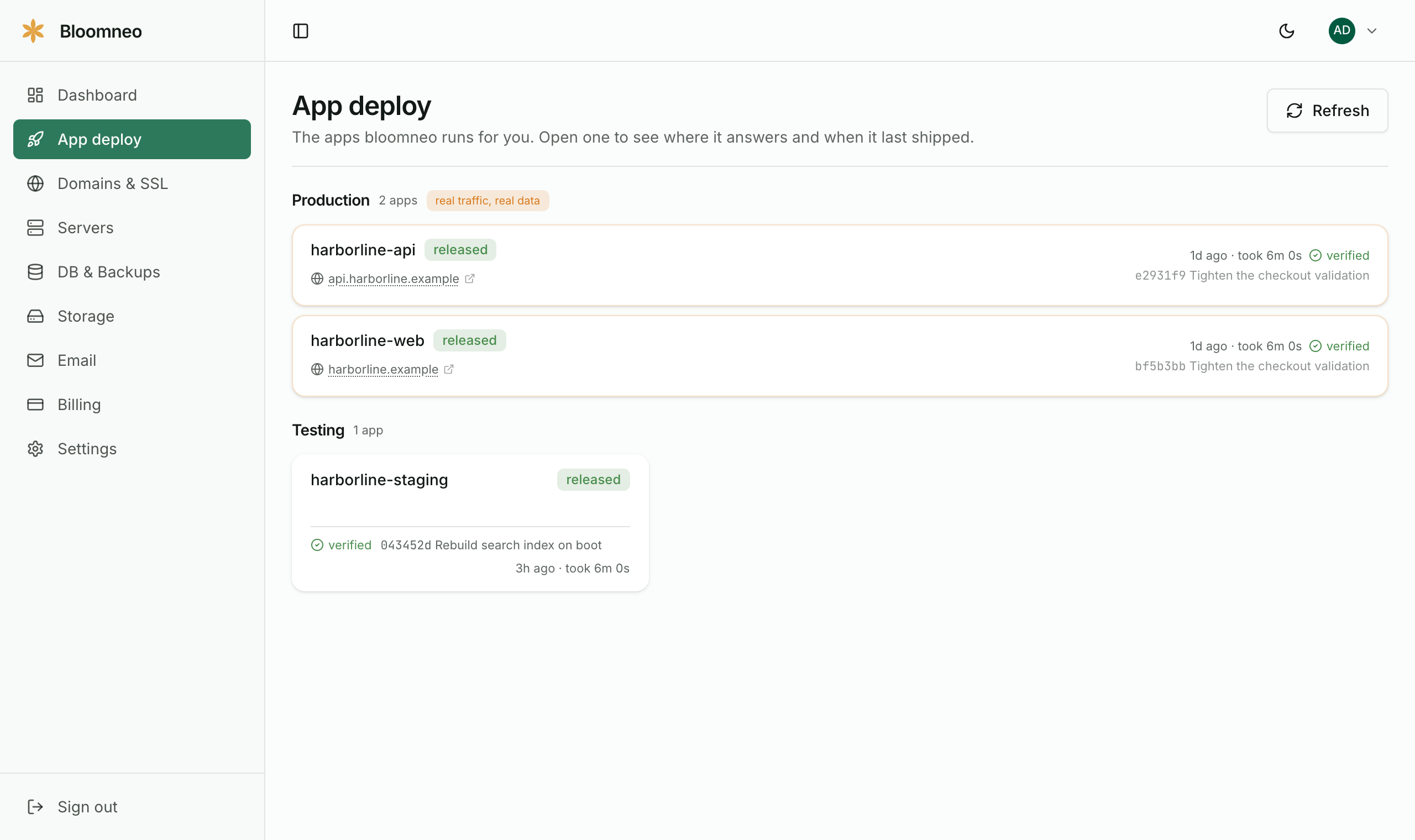
Task: Click released badge on harborline-web
Action: (469, 340)
